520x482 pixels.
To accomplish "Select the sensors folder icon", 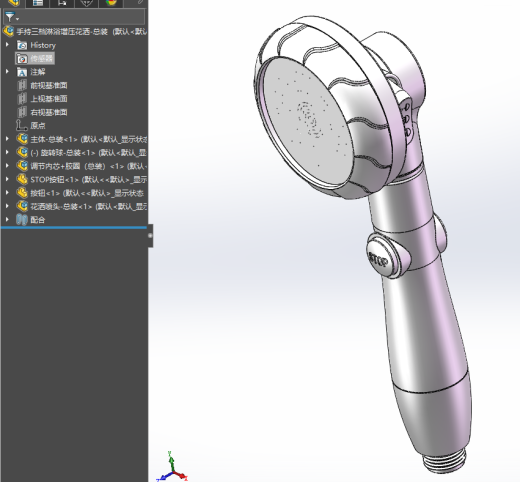I will coord(22,59).
